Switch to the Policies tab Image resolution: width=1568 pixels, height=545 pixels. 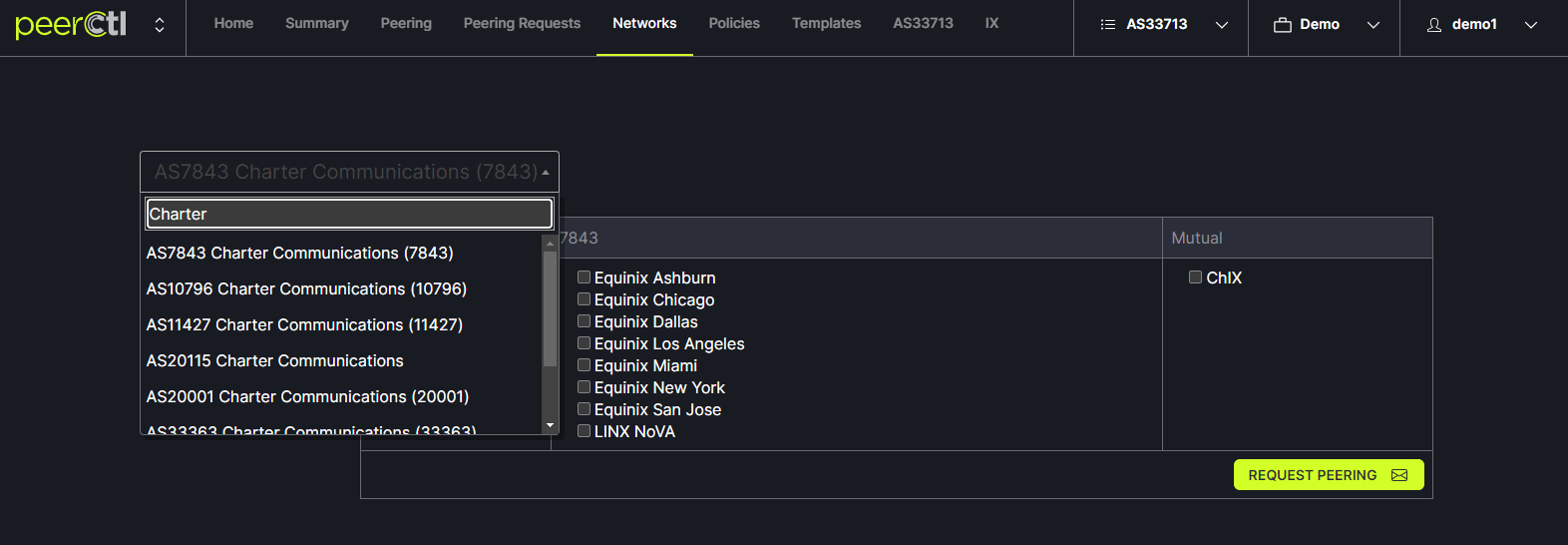coord(734,23)
